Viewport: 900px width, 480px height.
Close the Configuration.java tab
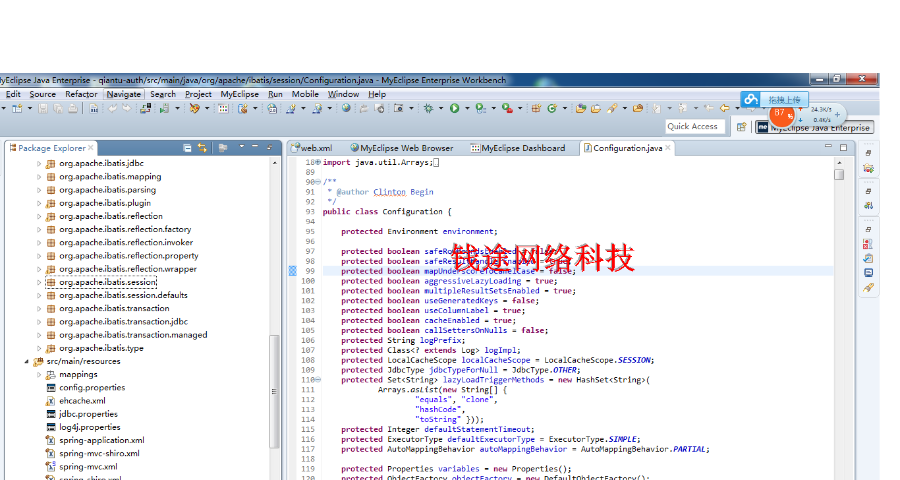coord(668,148)
